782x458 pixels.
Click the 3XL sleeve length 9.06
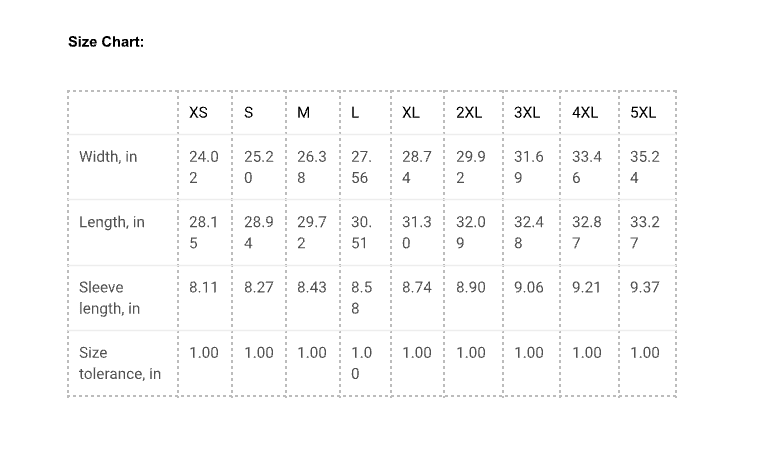click(529, 287)
